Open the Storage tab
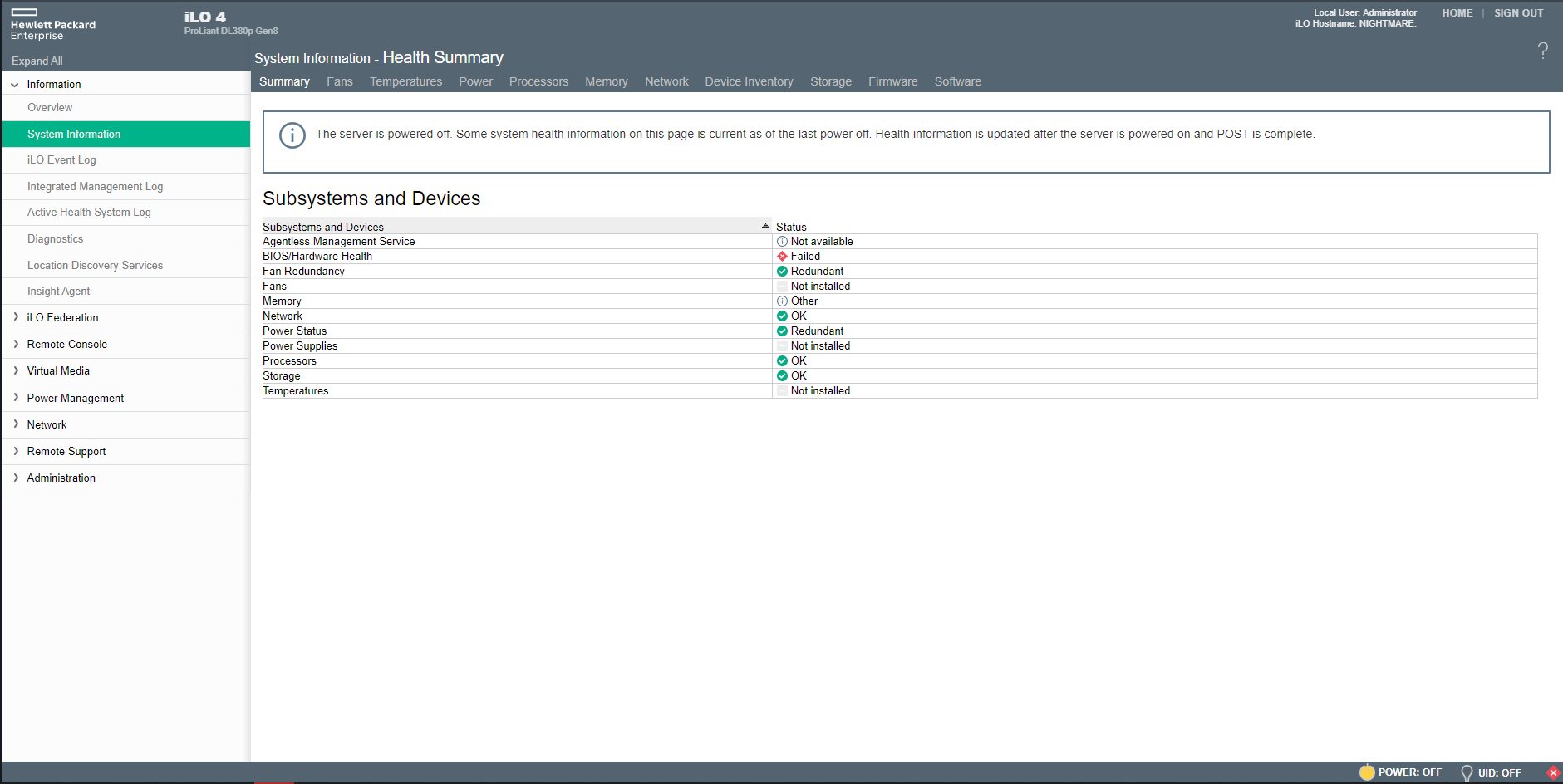The image size is (1563, 784). click(x=831, y=81)
